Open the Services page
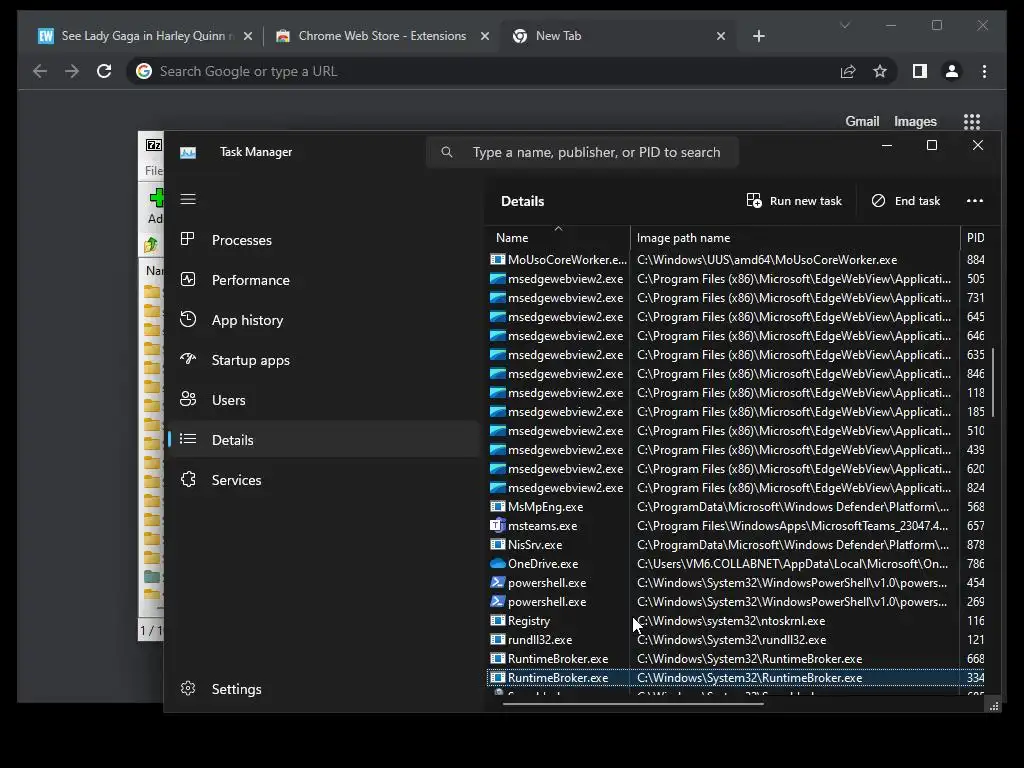The image size is (1024, 768). point(325,480)
